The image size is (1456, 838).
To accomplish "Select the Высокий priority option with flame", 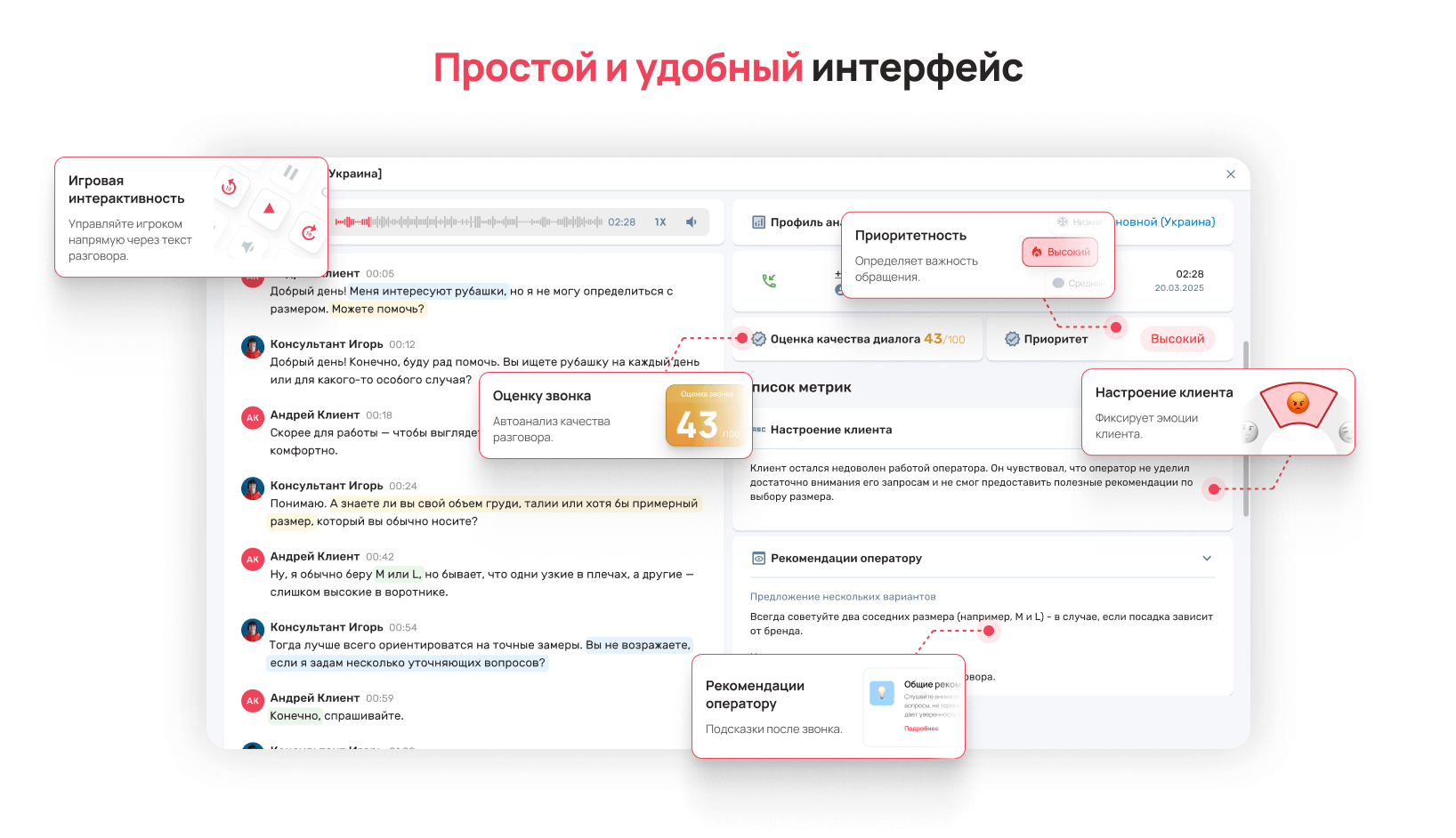I will (1060, 253).
